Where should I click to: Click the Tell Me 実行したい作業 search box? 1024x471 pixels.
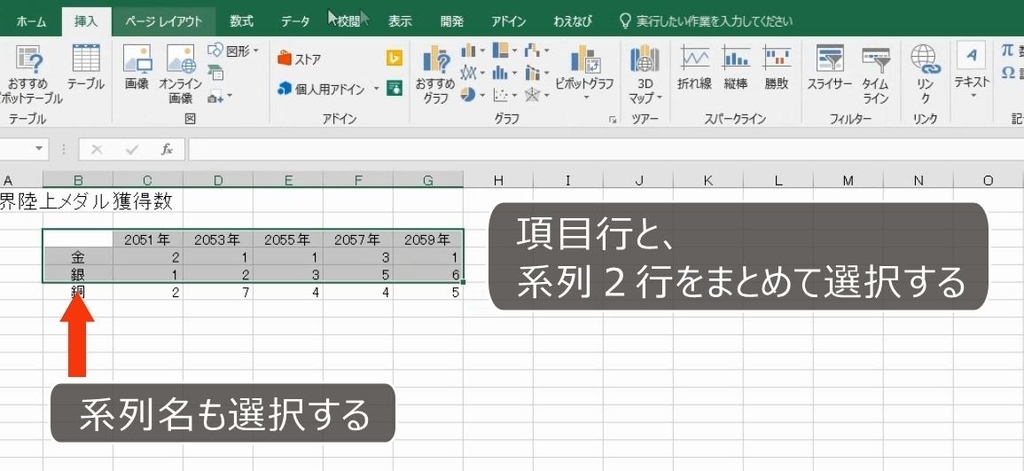pyautogui.click(x=705, y=22)
